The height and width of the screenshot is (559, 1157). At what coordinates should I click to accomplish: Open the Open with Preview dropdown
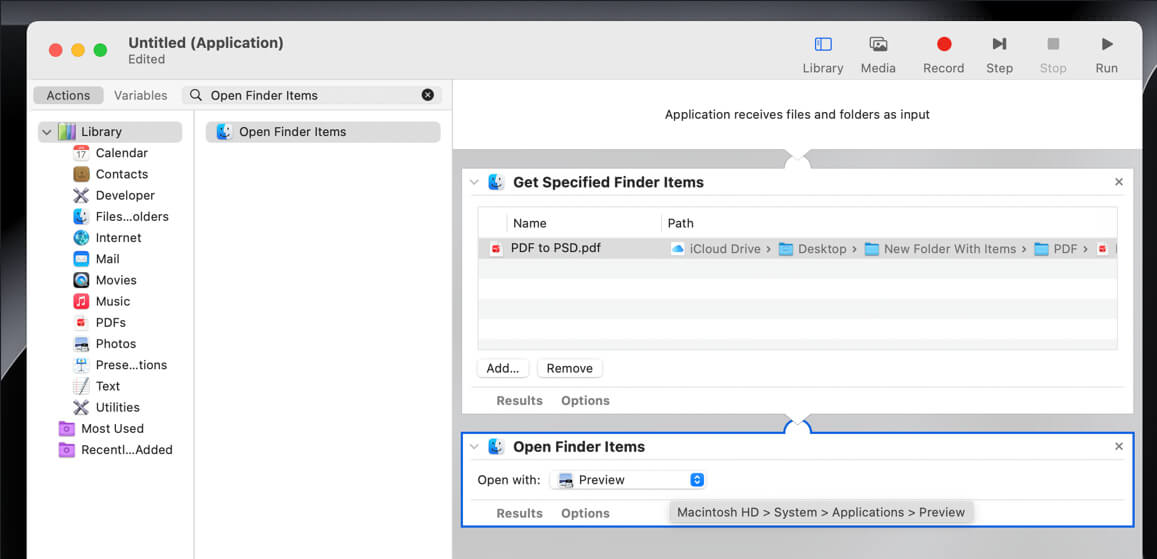tap(628, 480)
